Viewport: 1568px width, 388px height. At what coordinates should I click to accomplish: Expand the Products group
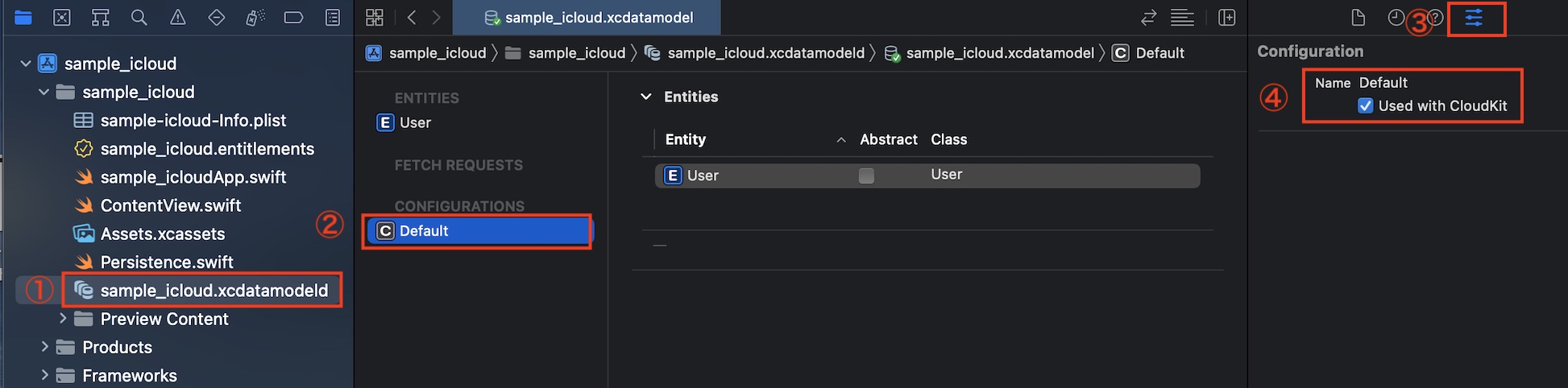(45, 347)
